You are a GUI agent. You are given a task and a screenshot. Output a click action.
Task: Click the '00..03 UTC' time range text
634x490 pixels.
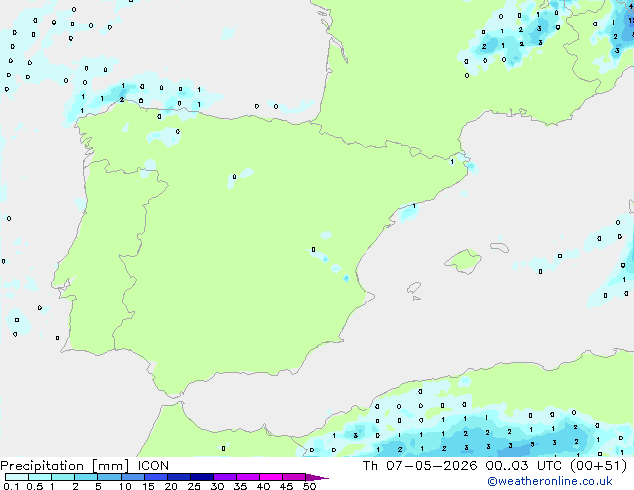click(x=524, y=466)
